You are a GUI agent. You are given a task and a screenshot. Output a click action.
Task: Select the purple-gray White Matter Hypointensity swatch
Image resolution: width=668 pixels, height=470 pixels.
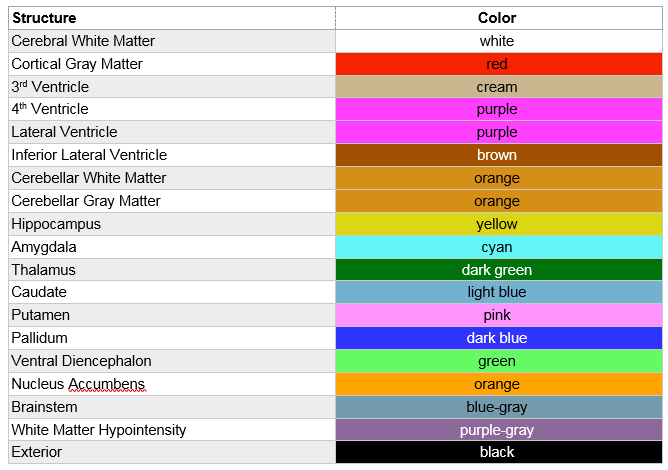coord(498,430)
